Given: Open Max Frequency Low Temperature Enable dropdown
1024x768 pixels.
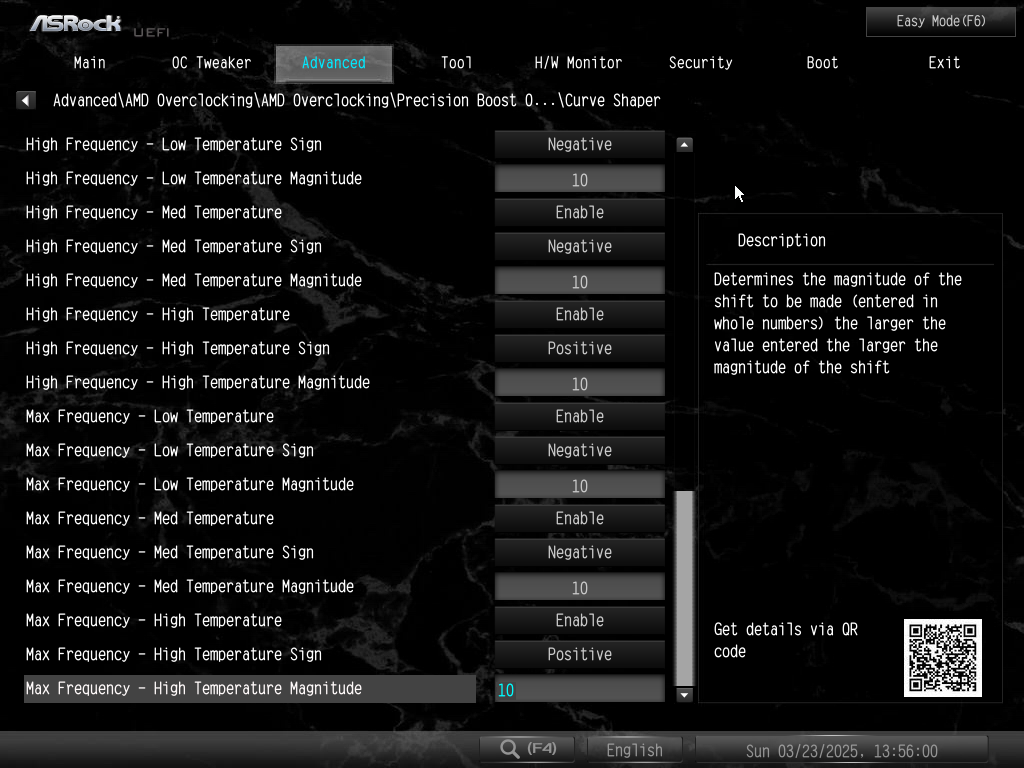Looking at the screenshot, I should [580, 416].
